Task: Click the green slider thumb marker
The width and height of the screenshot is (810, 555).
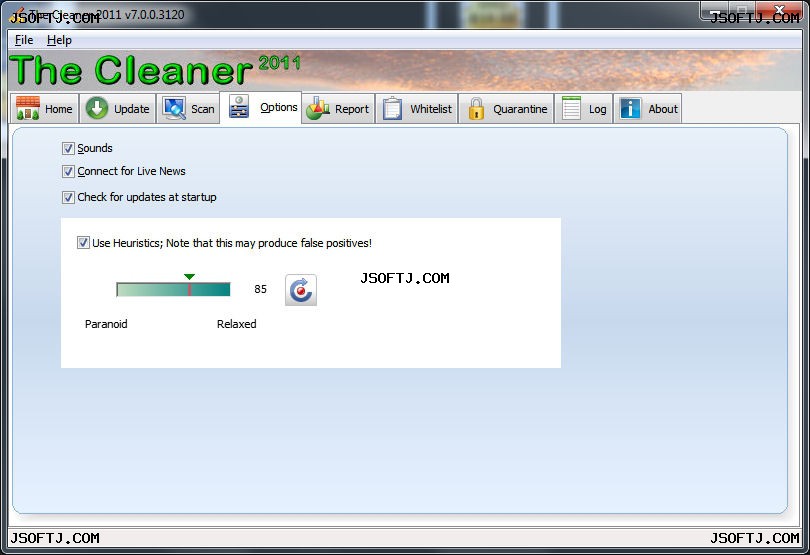Action: click(x=190, y=277)
